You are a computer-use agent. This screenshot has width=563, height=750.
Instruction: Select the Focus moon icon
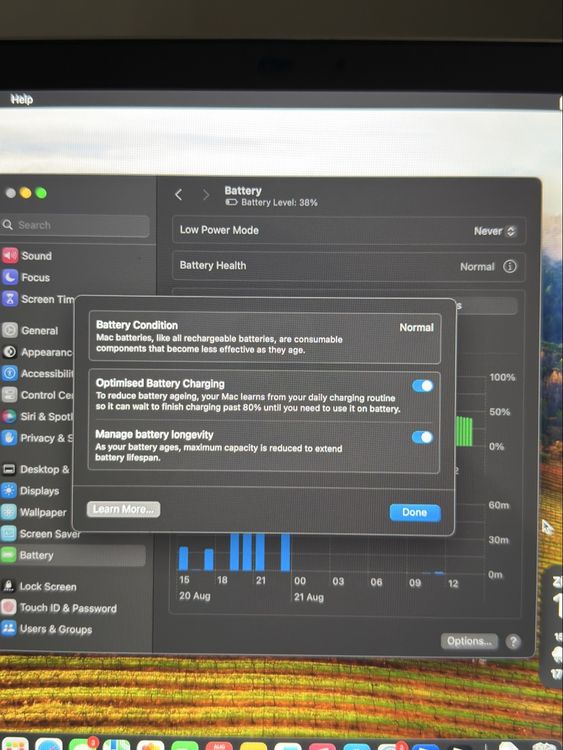click(x=10, y=277)
